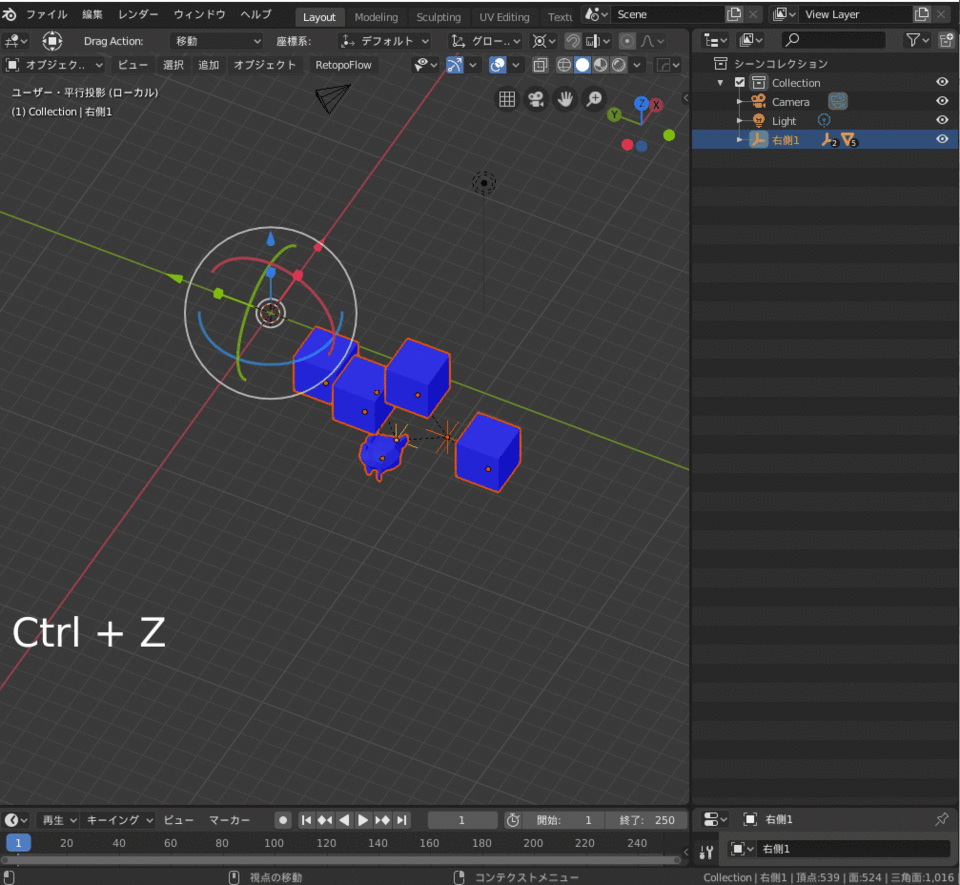
Task: Select wireframe viewport shading icon
Action: 564,65
